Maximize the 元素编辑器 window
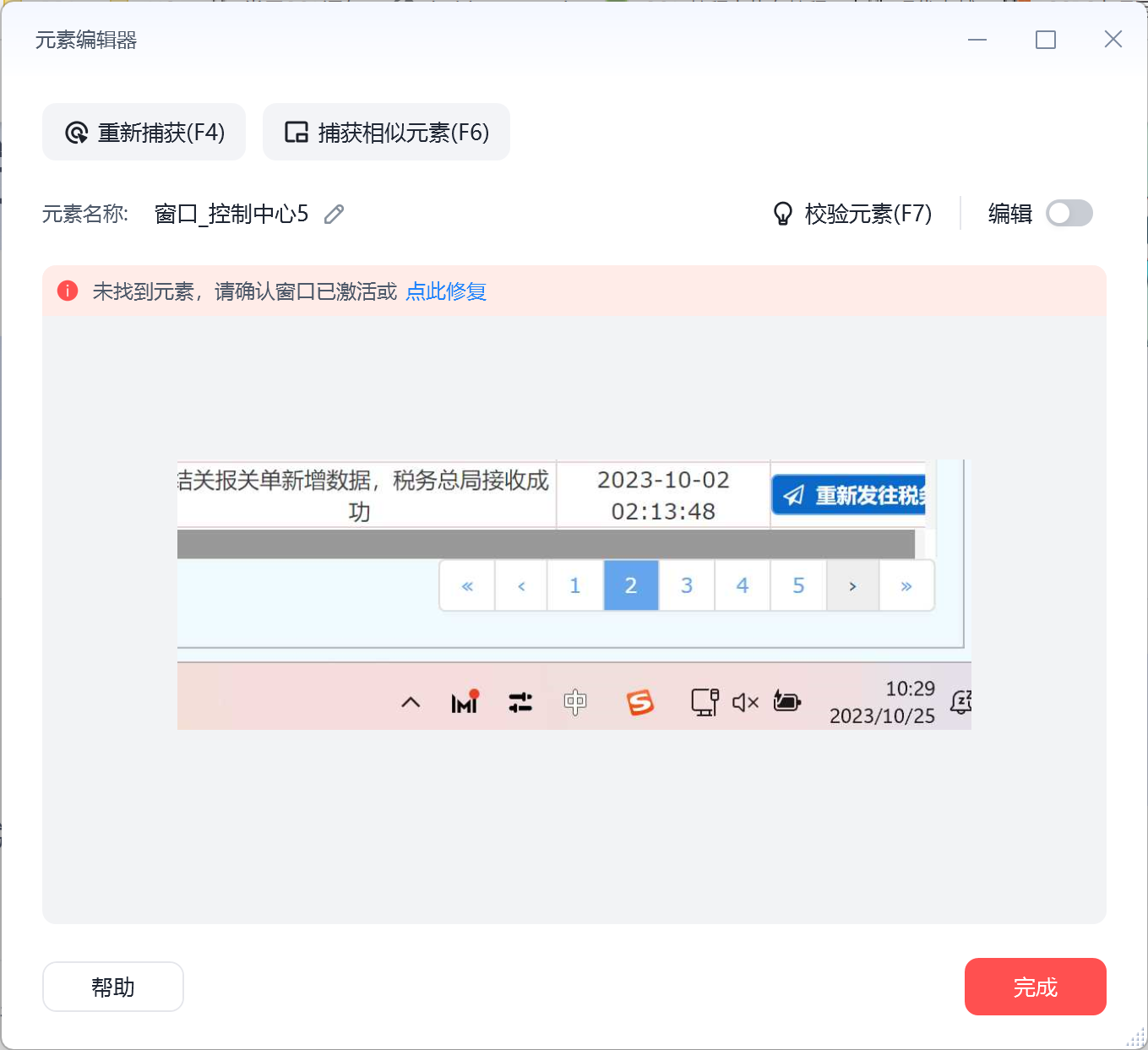 click(1046, 40)
